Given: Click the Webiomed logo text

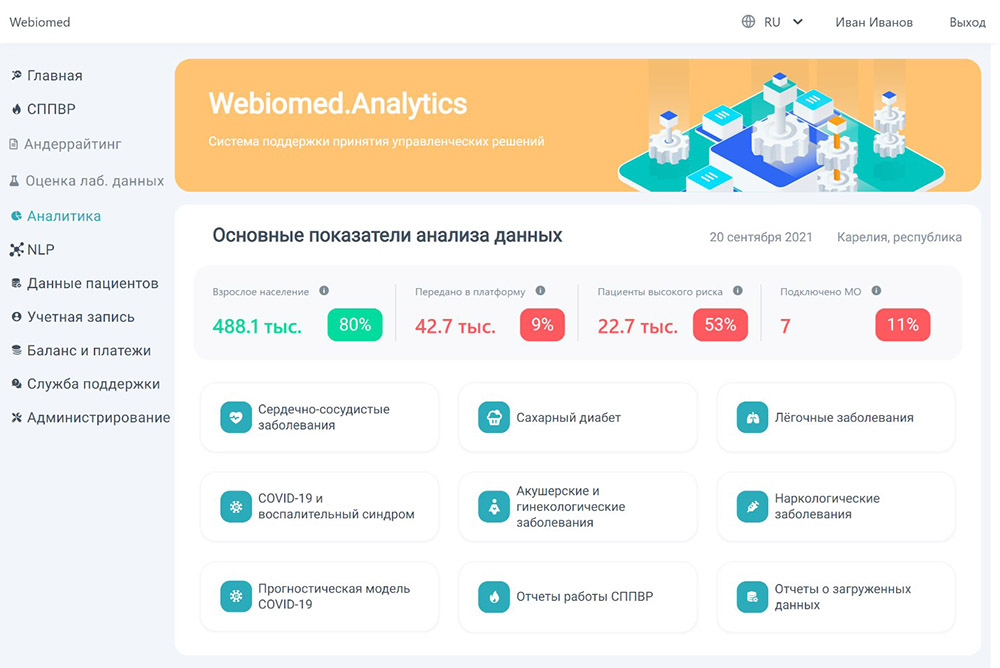Looking at the screenshot, I should (x=40, y=22).
